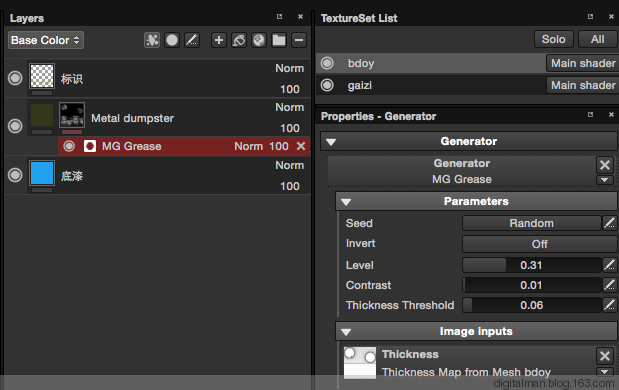
Task: Undock the Layers panel
Action: (279, 17)
